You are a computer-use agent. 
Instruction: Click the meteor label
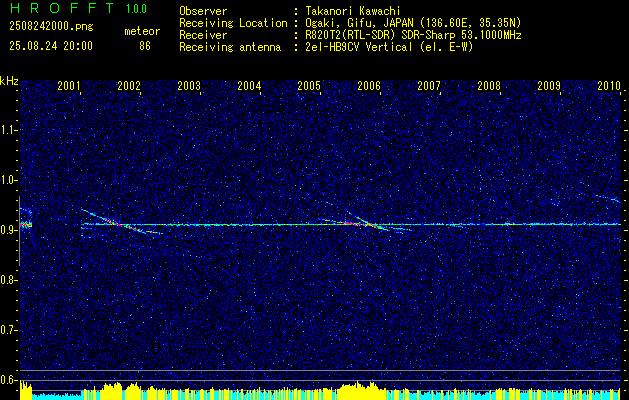pyautogui.click(x=142, y=31)
